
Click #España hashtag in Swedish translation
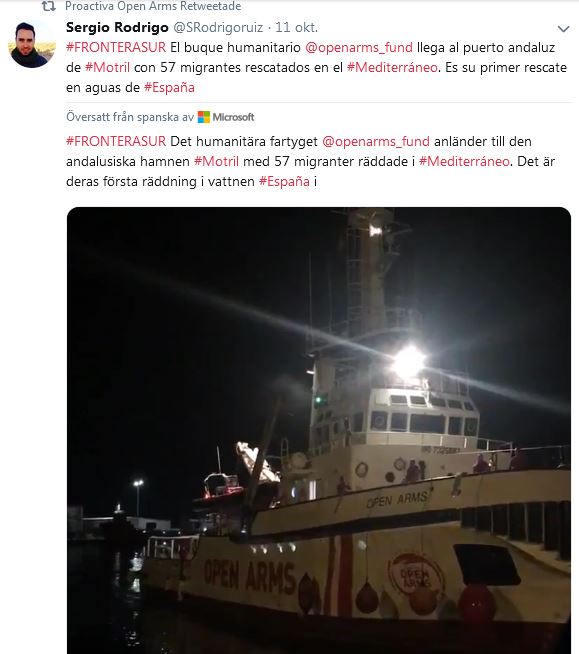point(284,182)
